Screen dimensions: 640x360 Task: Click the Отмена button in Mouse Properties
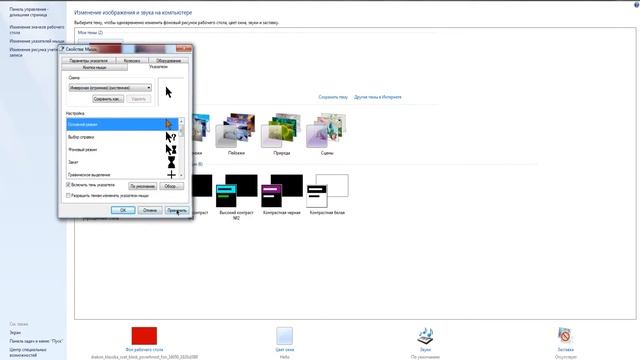150,210
